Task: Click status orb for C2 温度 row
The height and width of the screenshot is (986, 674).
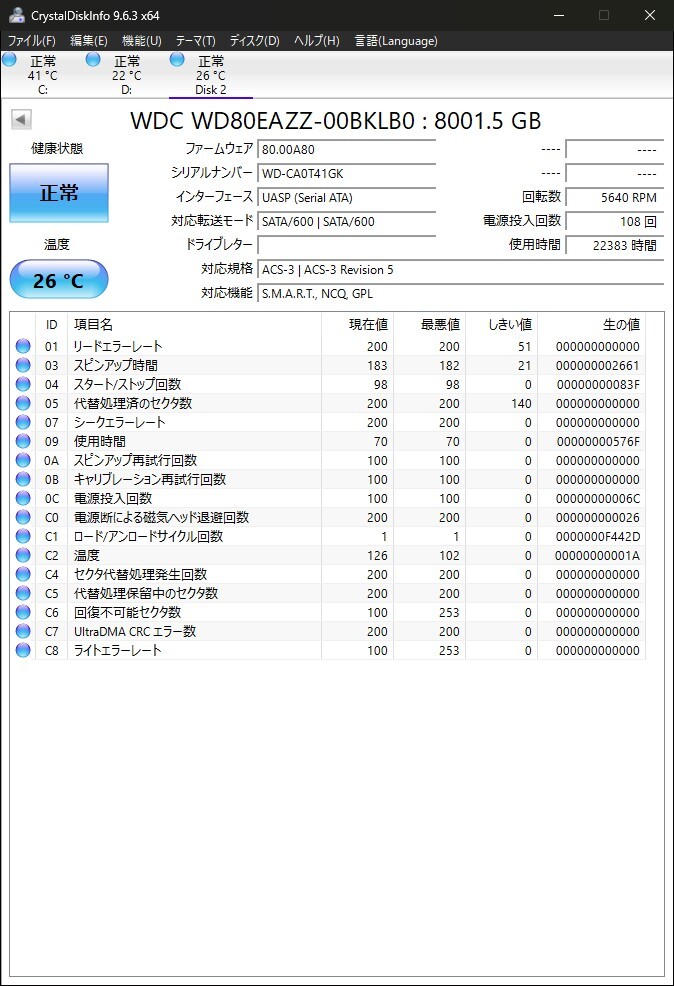Action: tap(23, 555)
